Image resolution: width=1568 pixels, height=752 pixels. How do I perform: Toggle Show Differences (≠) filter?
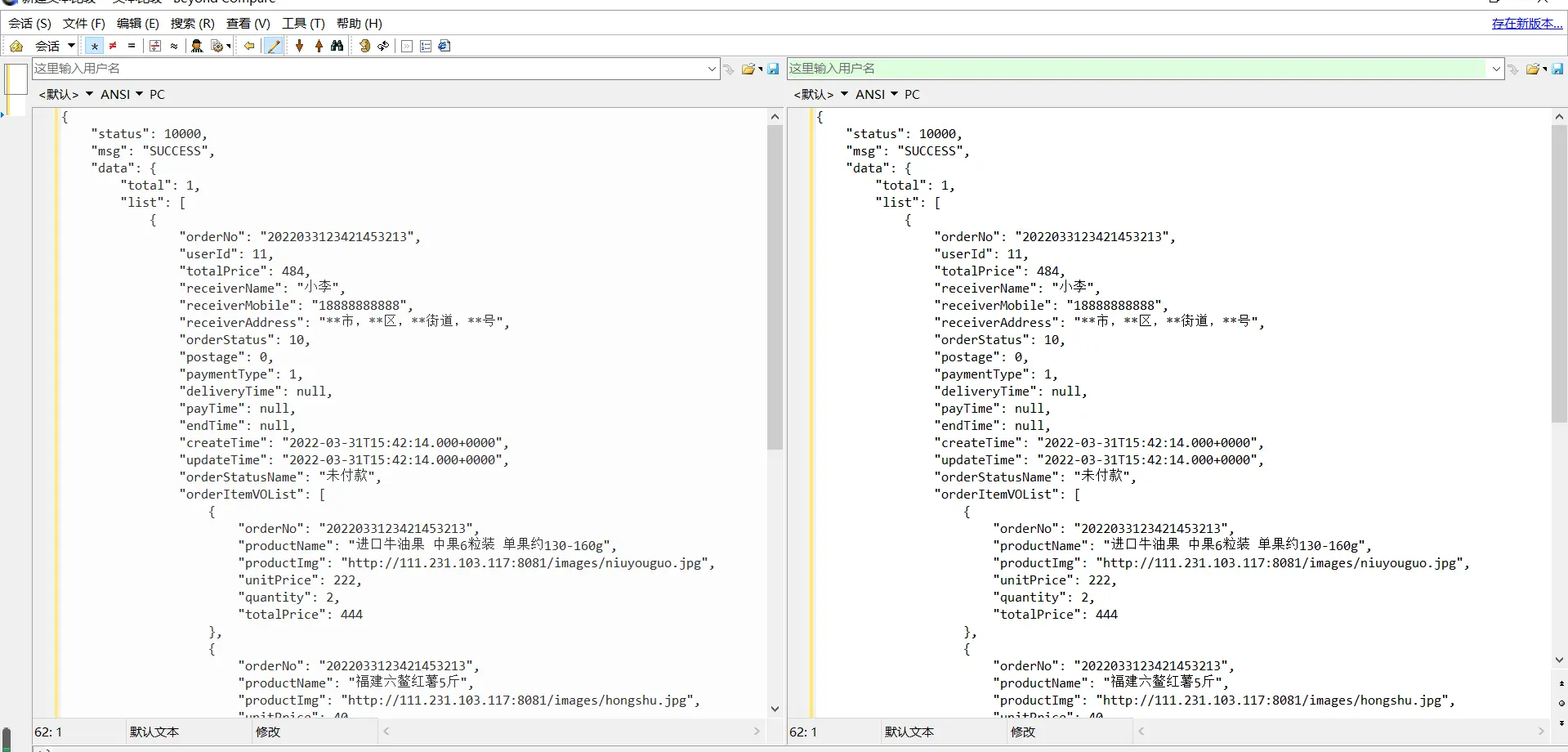click(113, 46)
